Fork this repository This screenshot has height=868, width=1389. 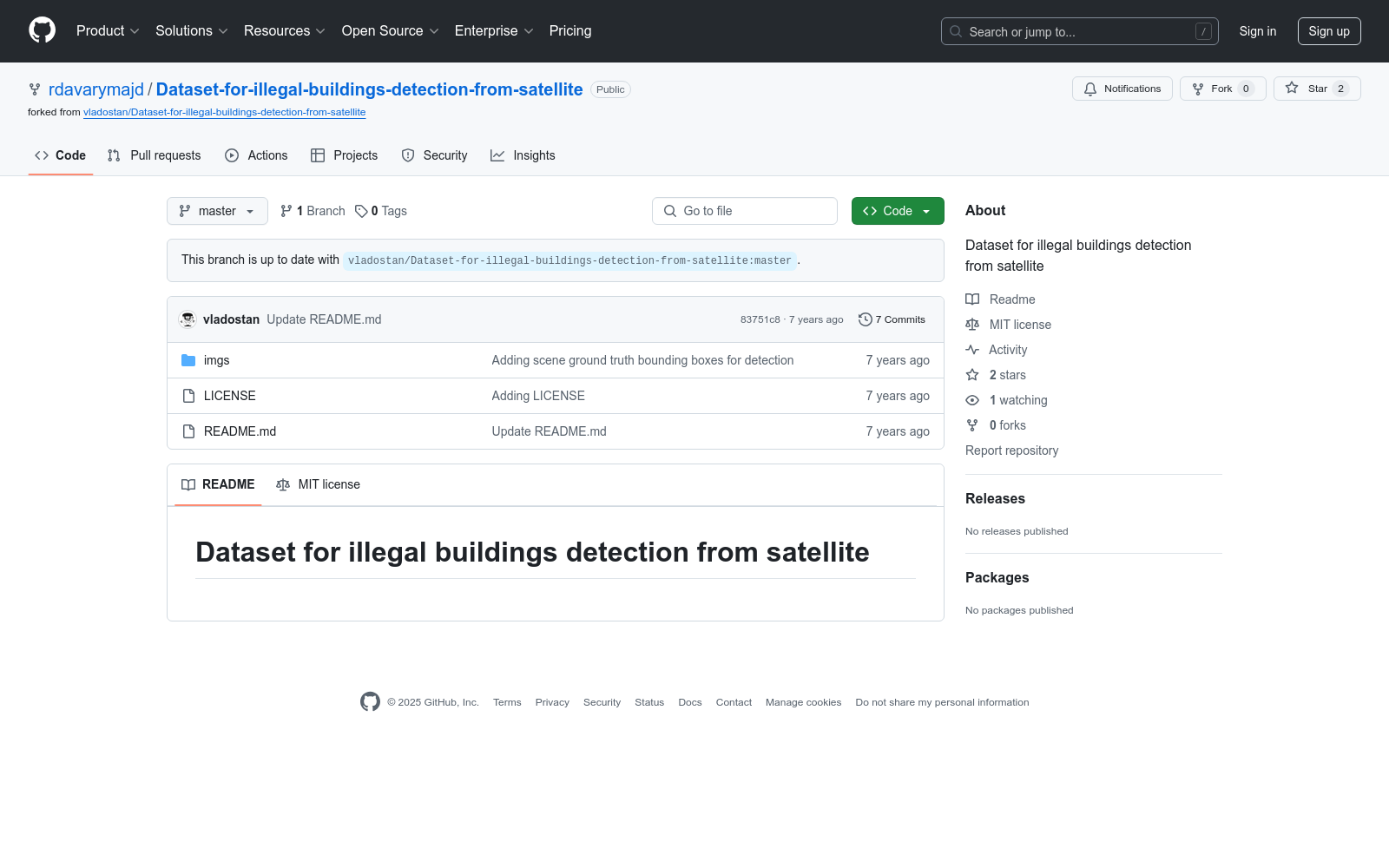click(1223, 89)
